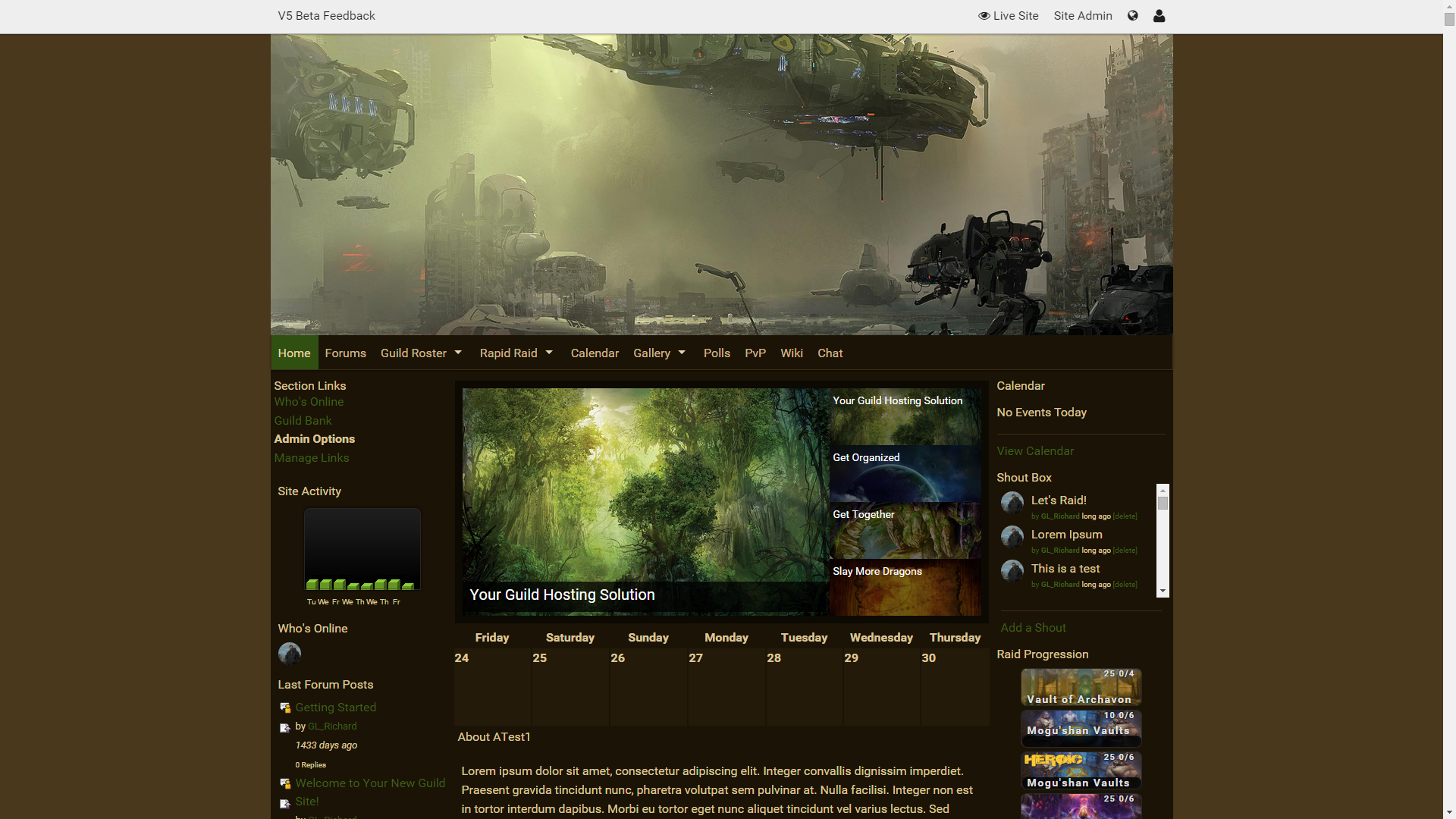The width and height of the screenshot is (1456, 819).
Task: Click shout box scrollbar up arrow
Action: [1163, 490]
